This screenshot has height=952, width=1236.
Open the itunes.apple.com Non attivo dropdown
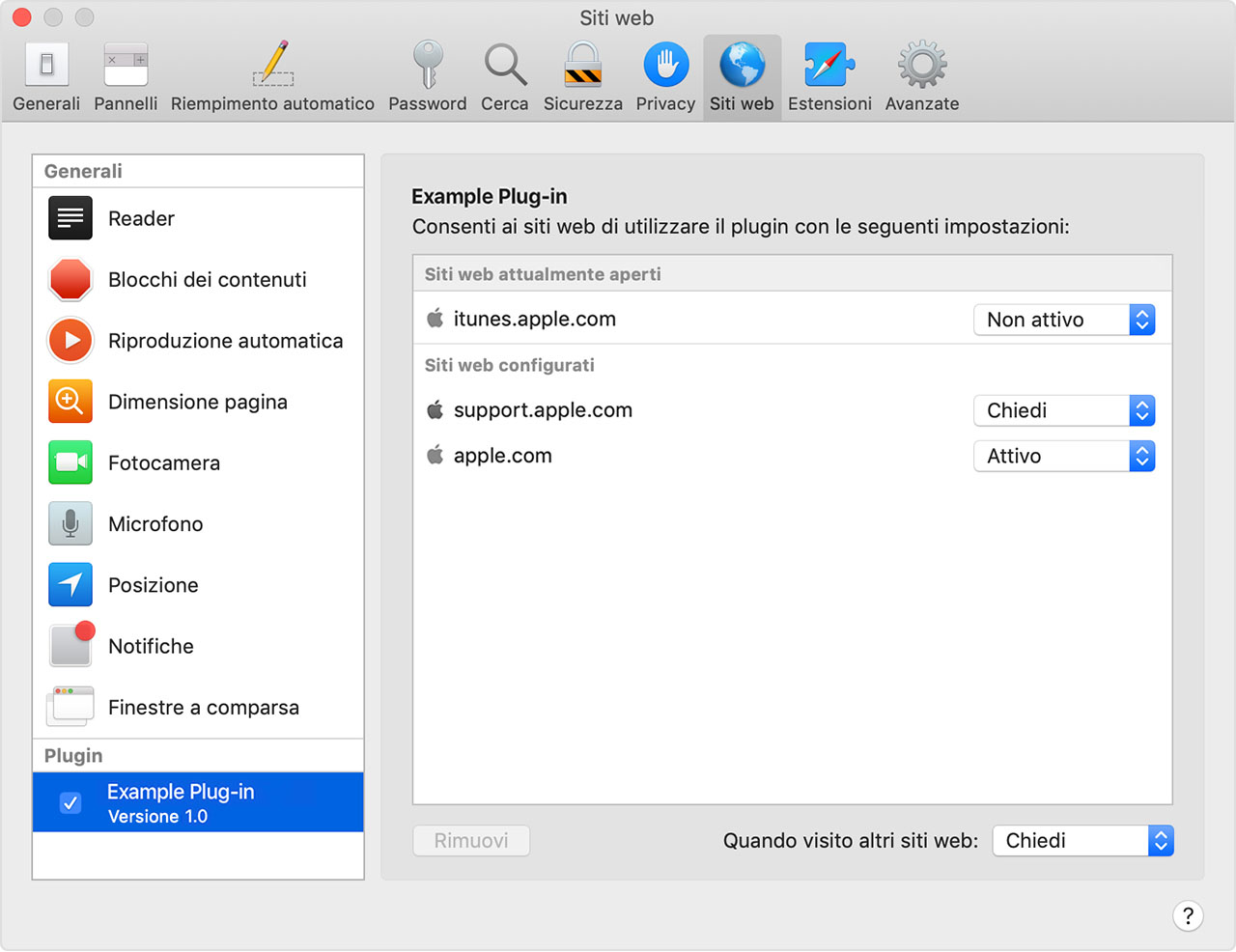pyautogui.click(x=1064, y=320)
